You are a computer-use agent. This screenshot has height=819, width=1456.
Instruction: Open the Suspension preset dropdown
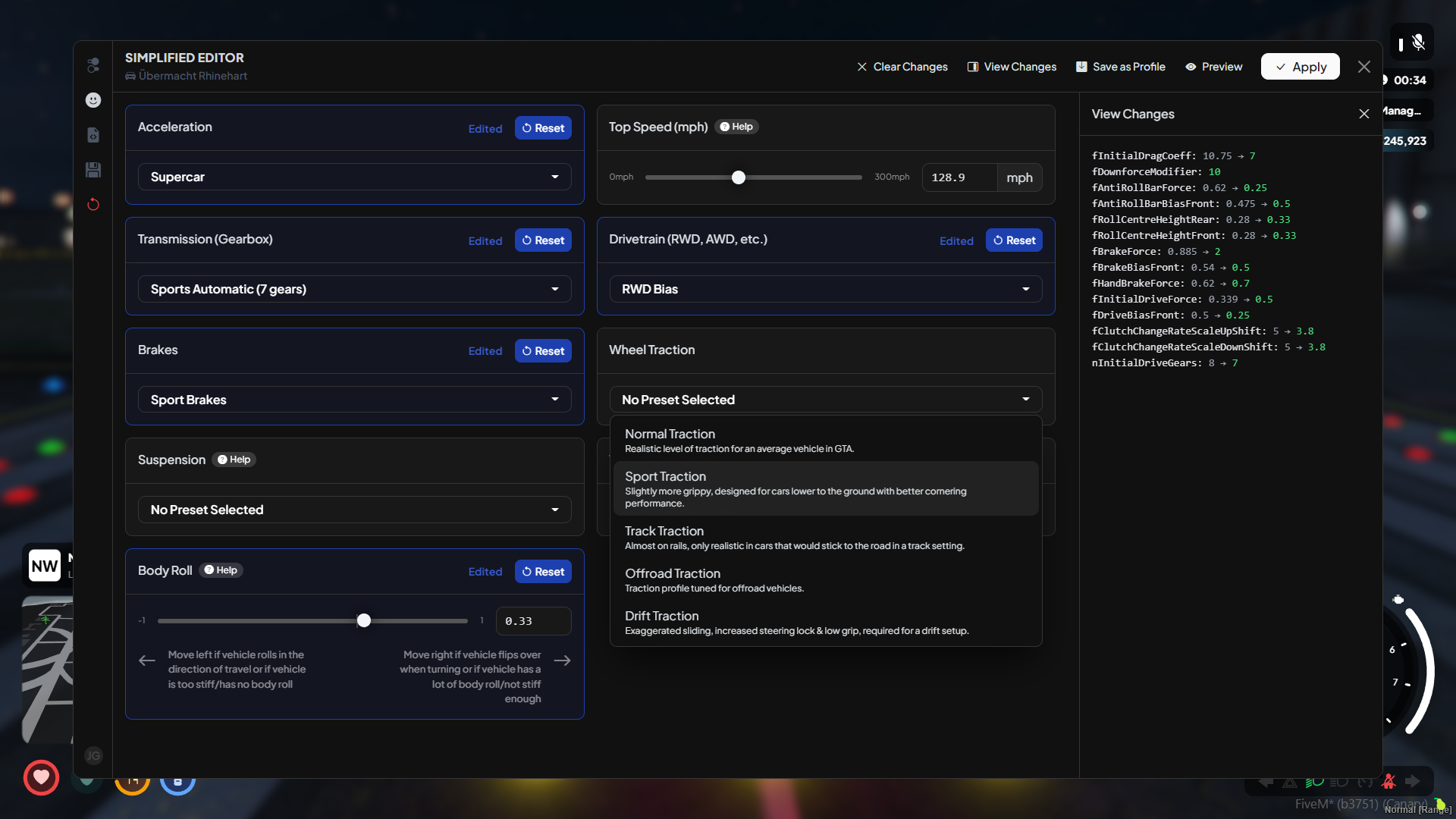(354, 510)
